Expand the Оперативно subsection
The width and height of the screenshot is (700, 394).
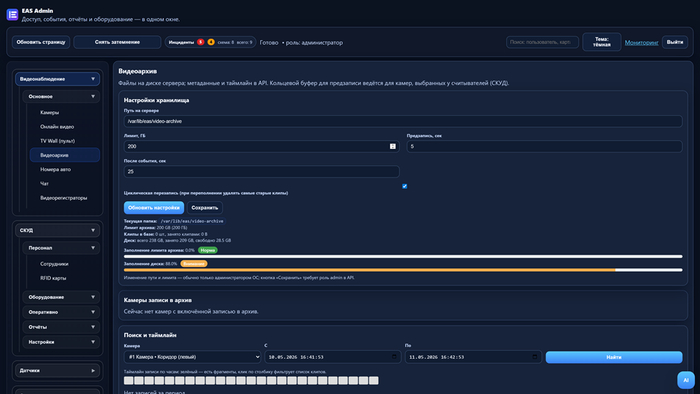[61, 312]
